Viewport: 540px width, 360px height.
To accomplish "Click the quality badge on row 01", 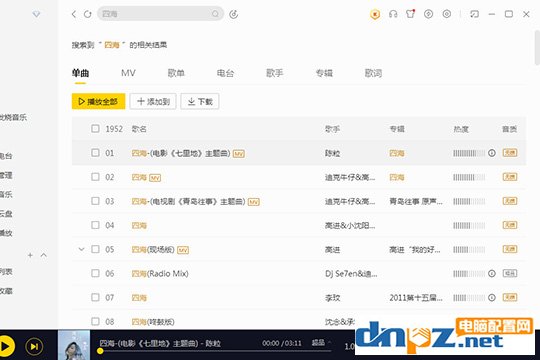I will 510,153.
